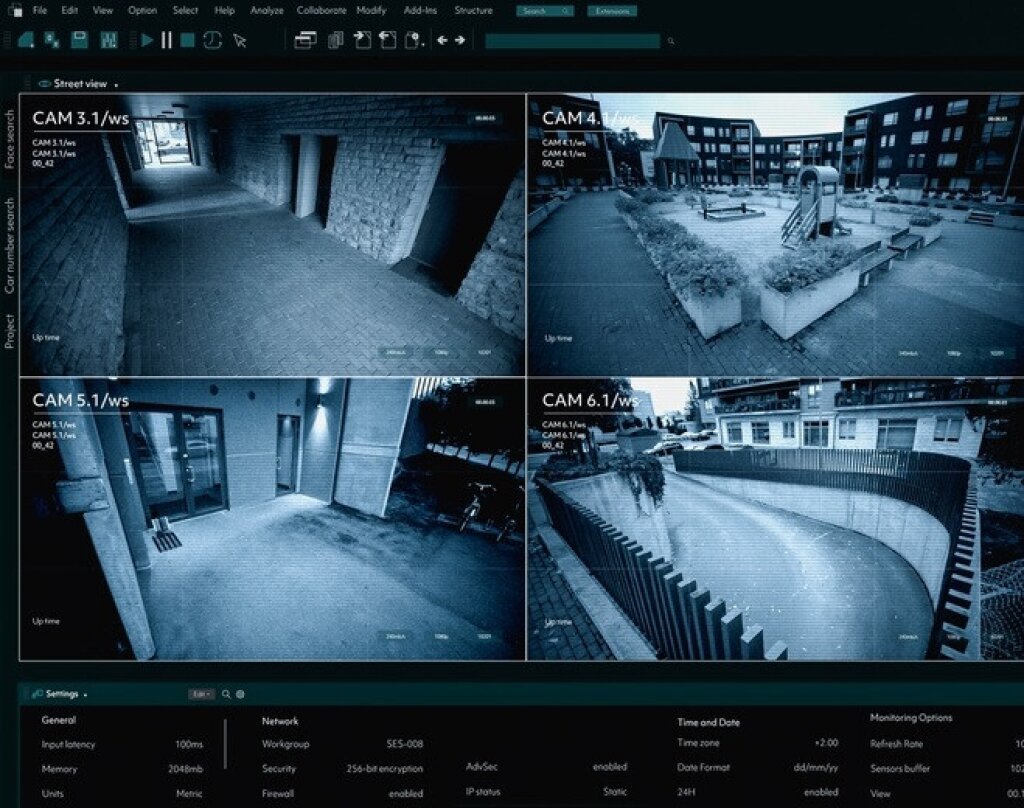Select the cursor pointer tool
Image resolution: width=1024 pixels, height=808 pixels.
[240, 41]
